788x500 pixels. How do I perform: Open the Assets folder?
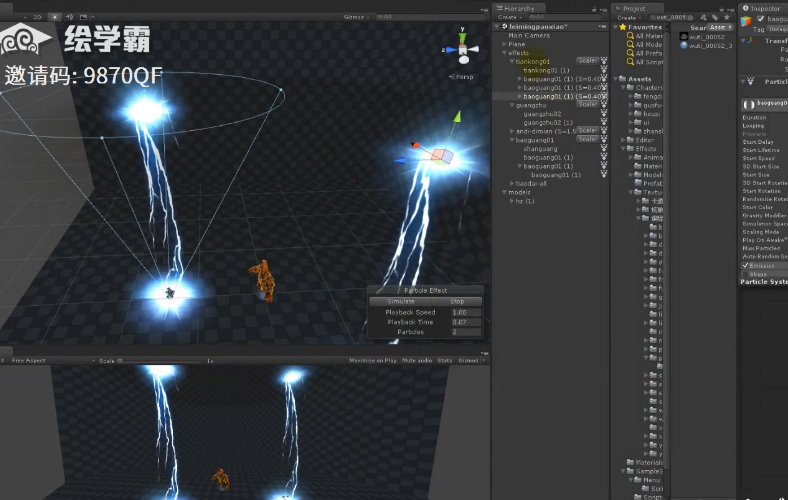[x=635, y=79]
